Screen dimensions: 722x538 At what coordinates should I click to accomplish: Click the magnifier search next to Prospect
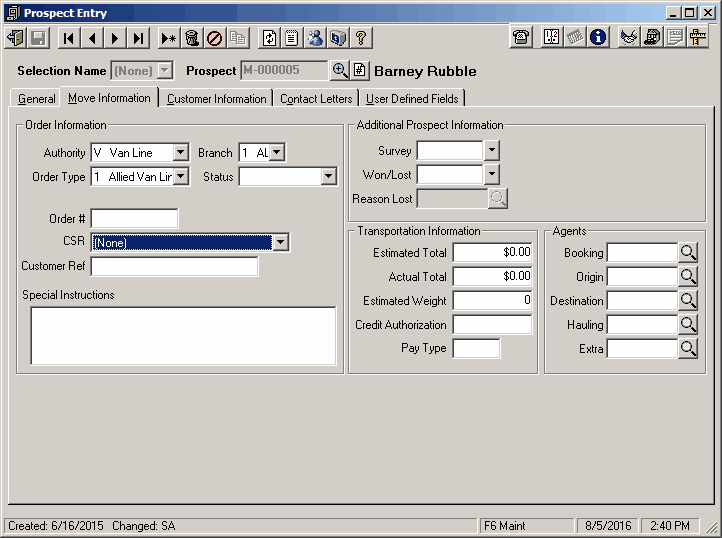click(340, 70)
